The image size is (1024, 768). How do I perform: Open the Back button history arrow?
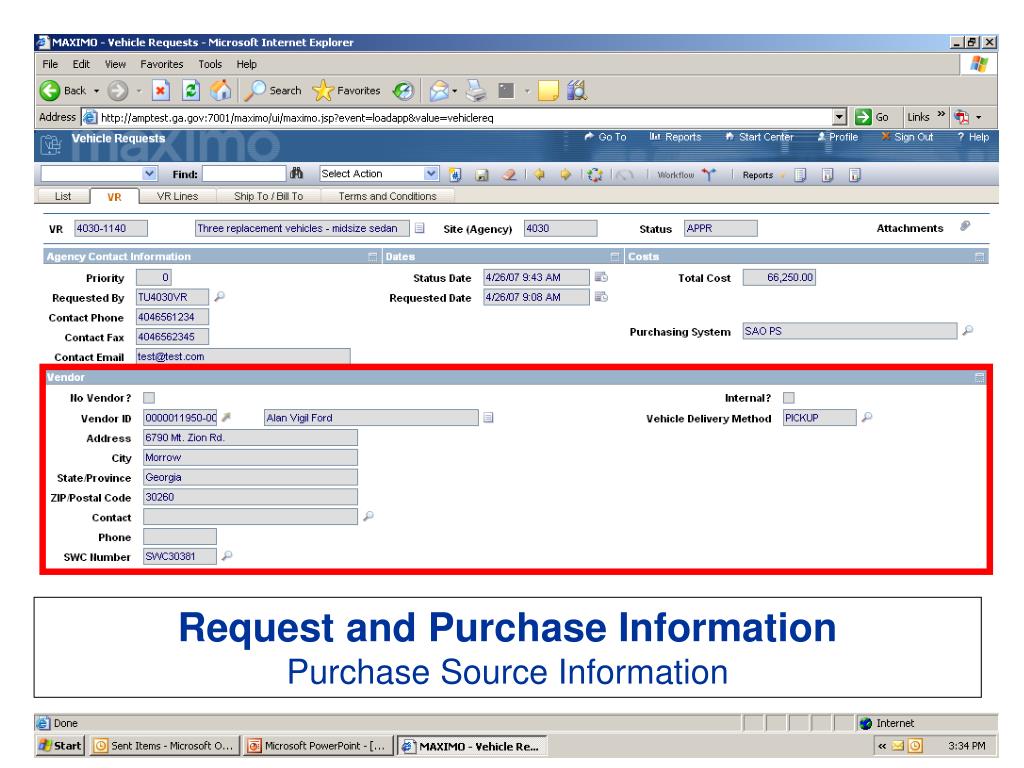[x=96, y=91]
